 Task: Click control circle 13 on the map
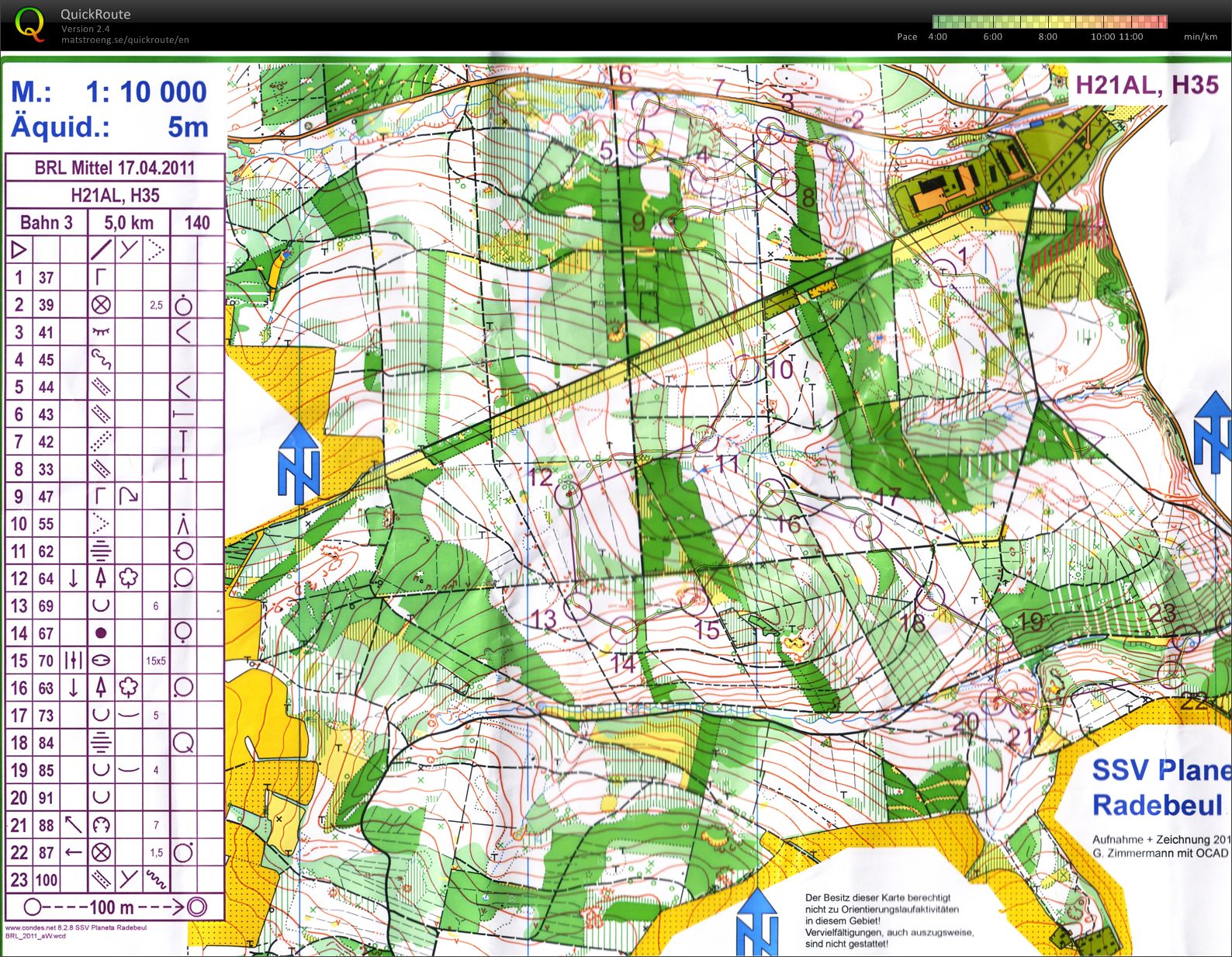coord(577,605)
